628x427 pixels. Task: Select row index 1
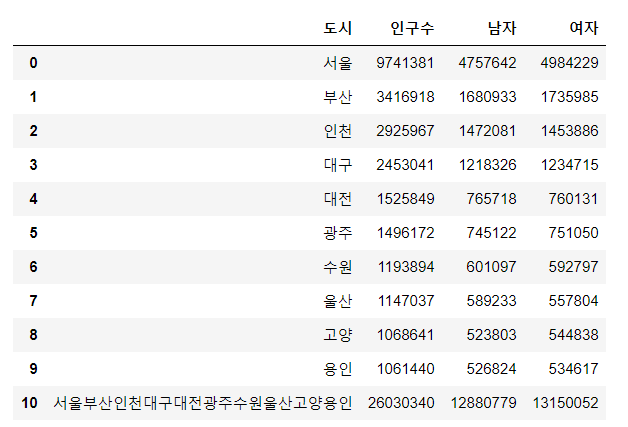click(33, 97)
